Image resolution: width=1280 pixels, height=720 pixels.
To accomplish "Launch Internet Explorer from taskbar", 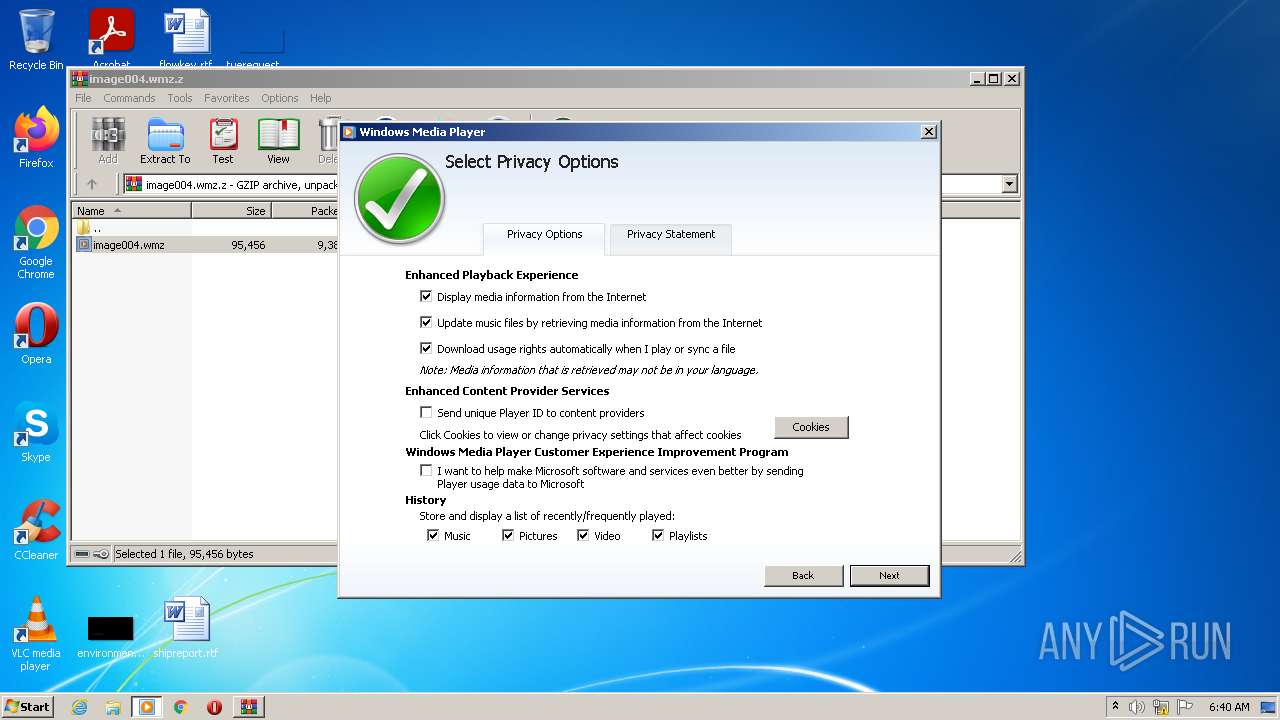I will pos(80,707).
